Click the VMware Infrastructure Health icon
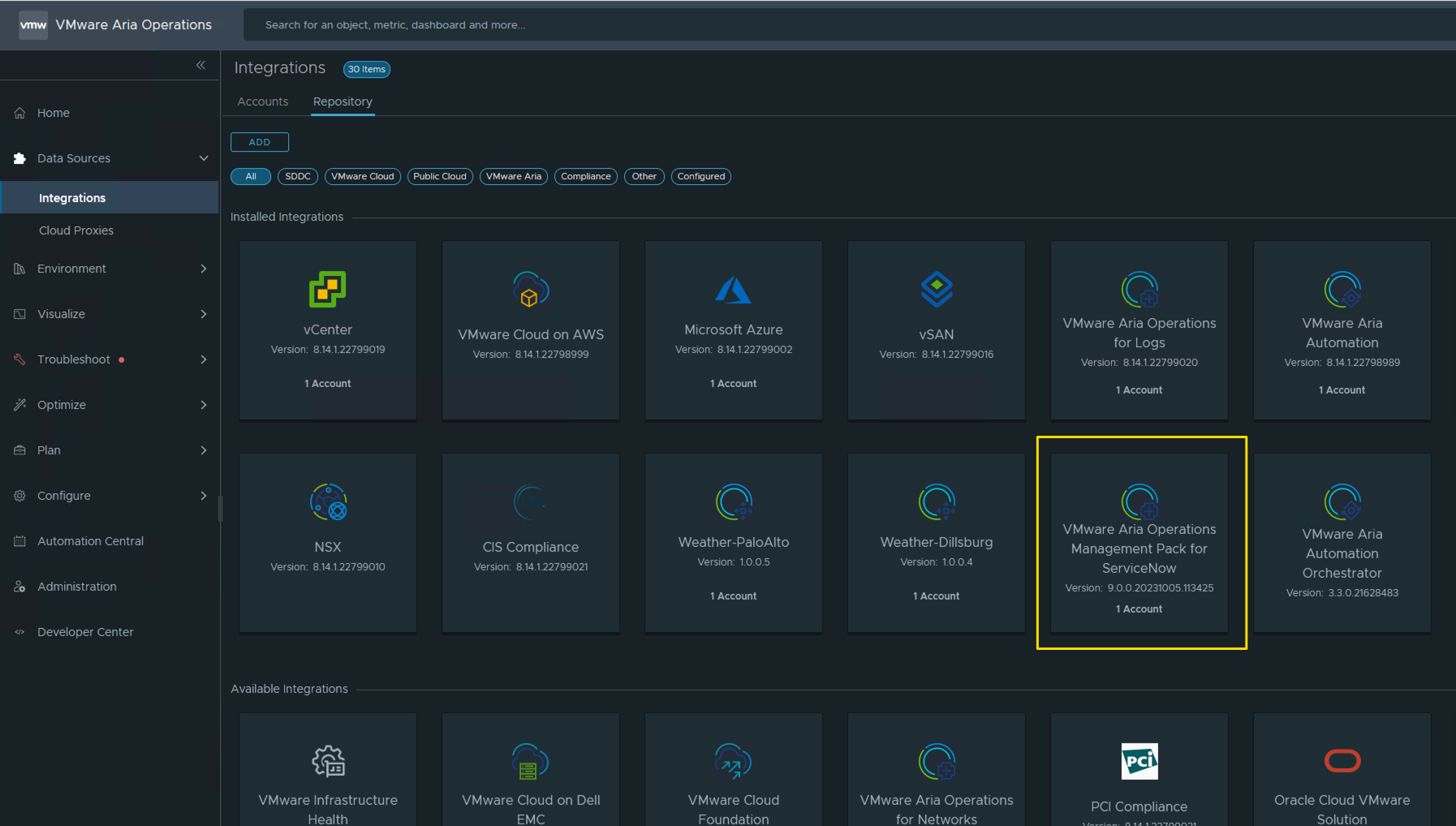1456x826 pixels. click(x=328, y=761)
